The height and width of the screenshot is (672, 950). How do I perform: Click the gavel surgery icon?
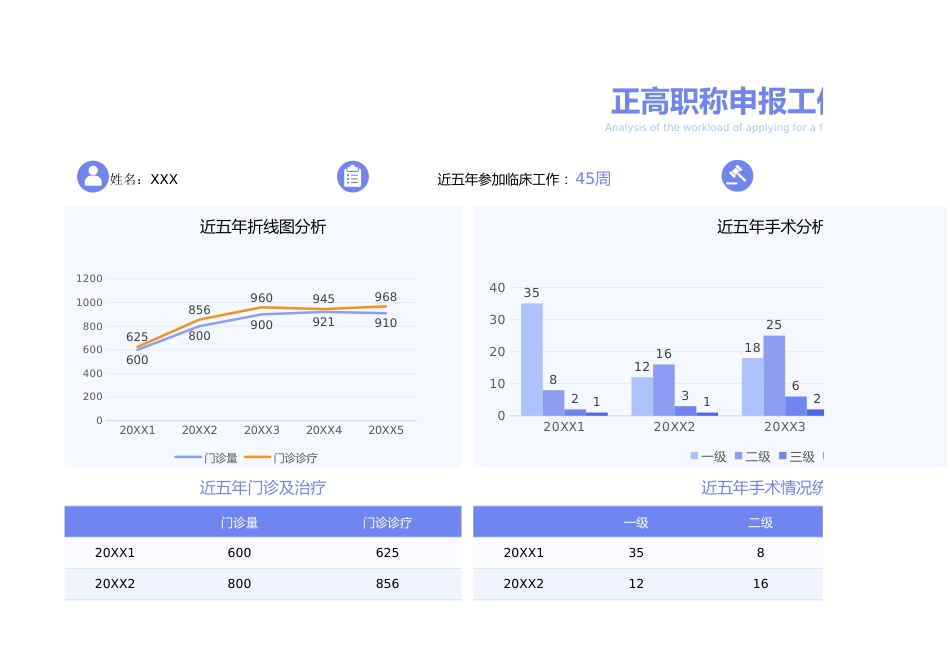737,176
